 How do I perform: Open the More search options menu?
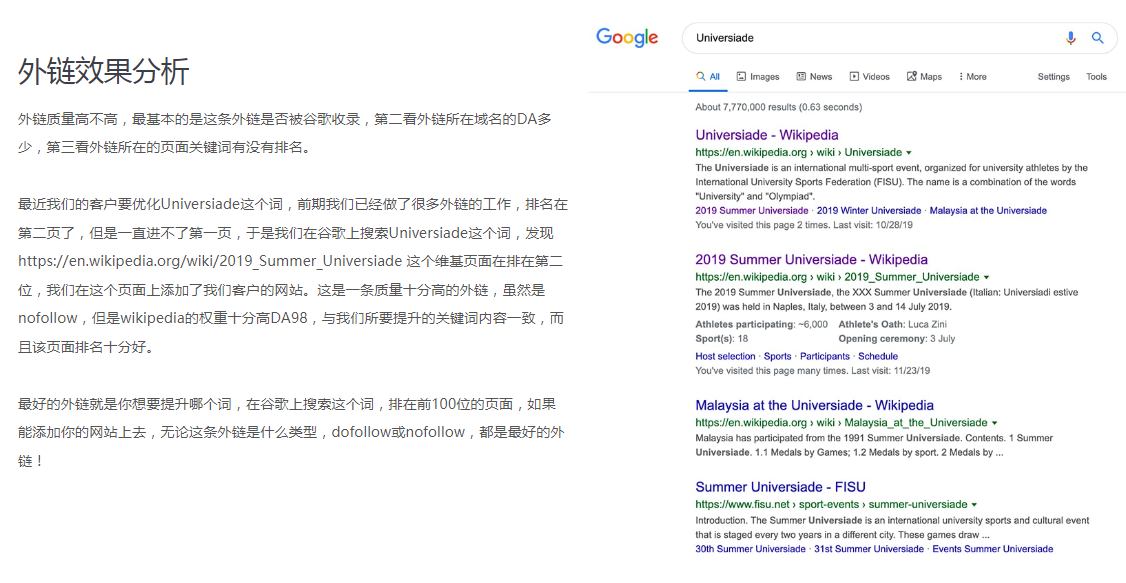[972, 77]
